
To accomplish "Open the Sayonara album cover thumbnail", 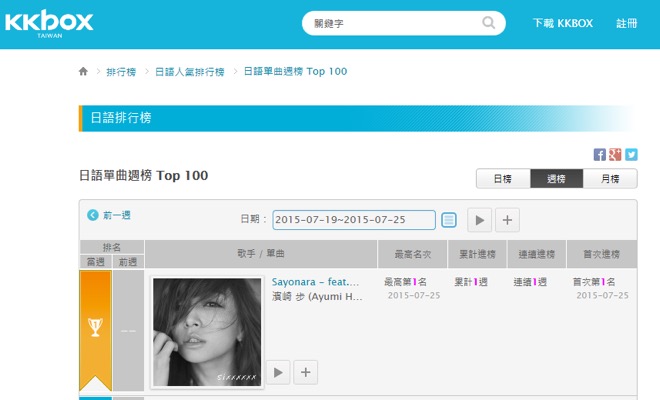I will click(x=207, y=332).
